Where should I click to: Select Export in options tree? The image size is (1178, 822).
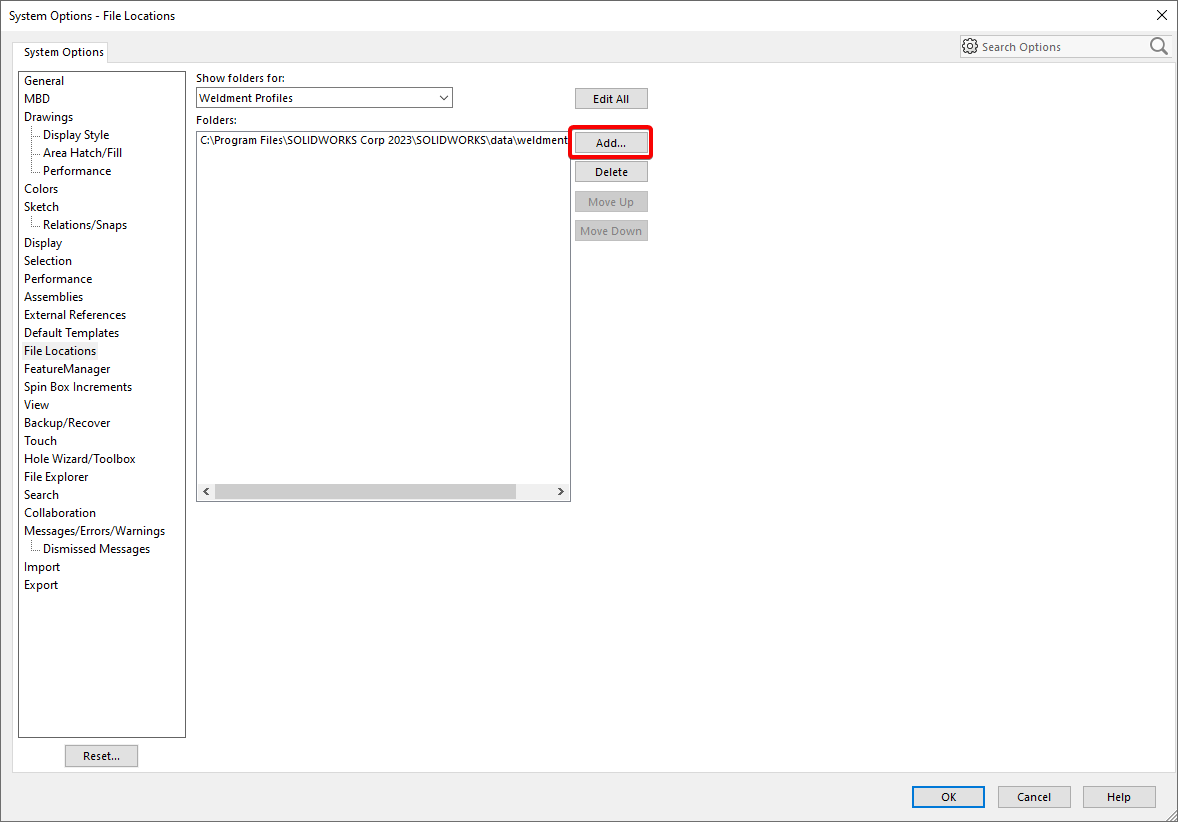[x=41, y=585]
